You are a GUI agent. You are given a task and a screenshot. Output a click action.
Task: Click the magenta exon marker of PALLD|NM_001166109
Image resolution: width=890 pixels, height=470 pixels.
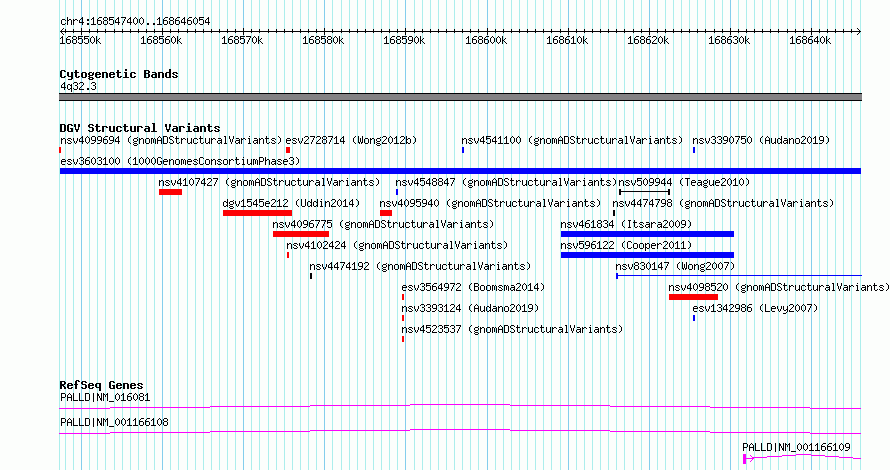tap(745, 458)
